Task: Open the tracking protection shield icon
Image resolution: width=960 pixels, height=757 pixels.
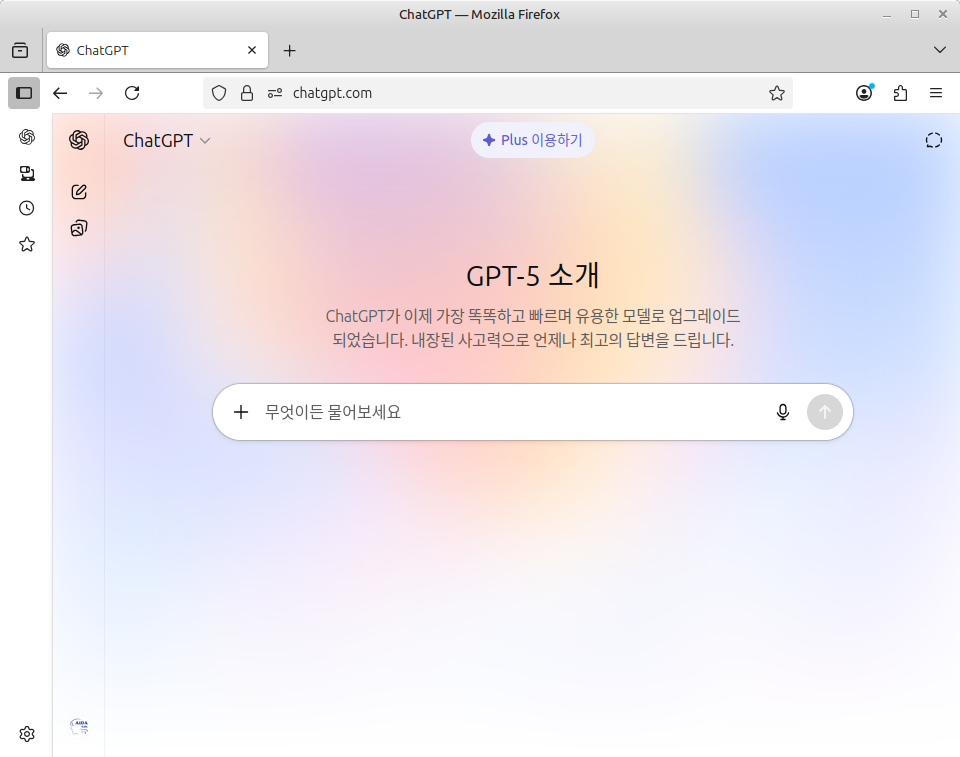Action: (219, 93)
